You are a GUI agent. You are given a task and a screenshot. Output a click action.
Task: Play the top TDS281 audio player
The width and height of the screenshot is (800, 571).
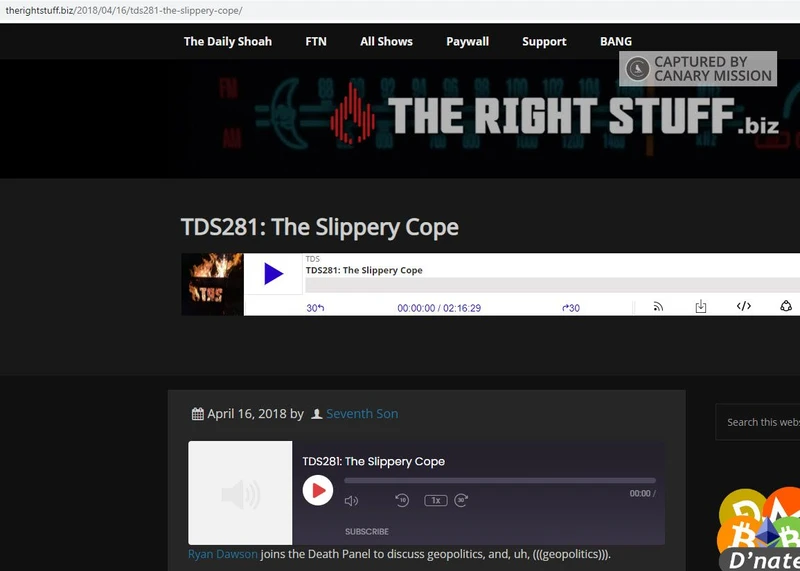[x=273, y=274]
